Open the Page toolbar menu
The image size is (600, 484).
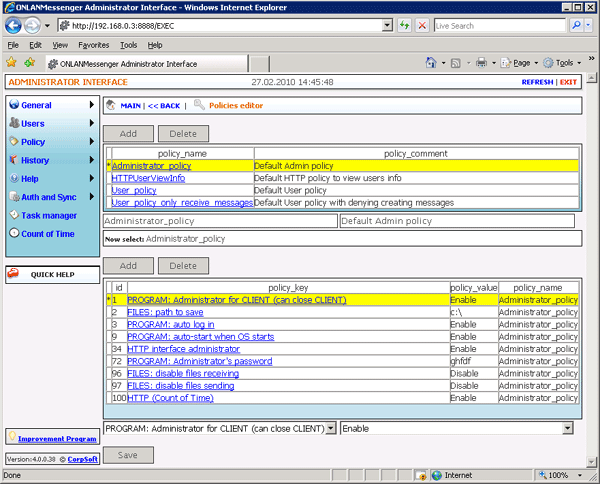pyautogui.click(x=520, y=63)
